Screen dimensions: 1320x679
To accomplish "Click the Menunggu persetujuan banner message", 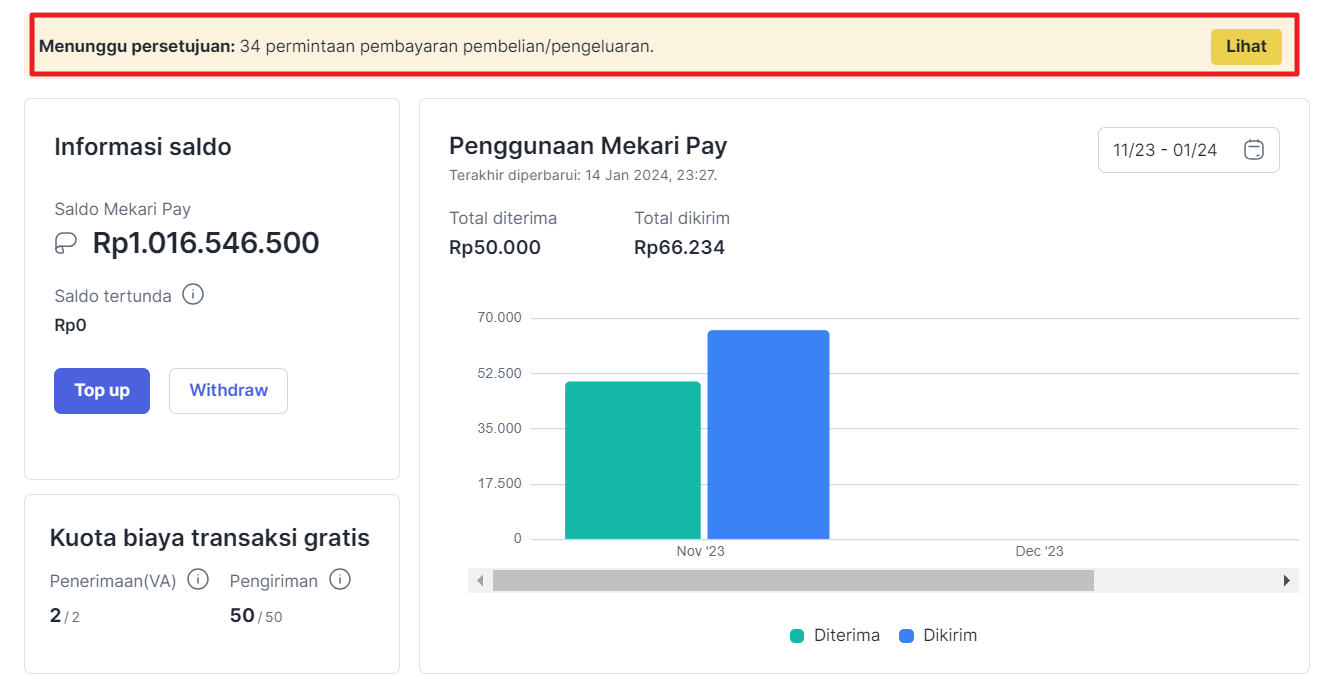I will 346,46.
